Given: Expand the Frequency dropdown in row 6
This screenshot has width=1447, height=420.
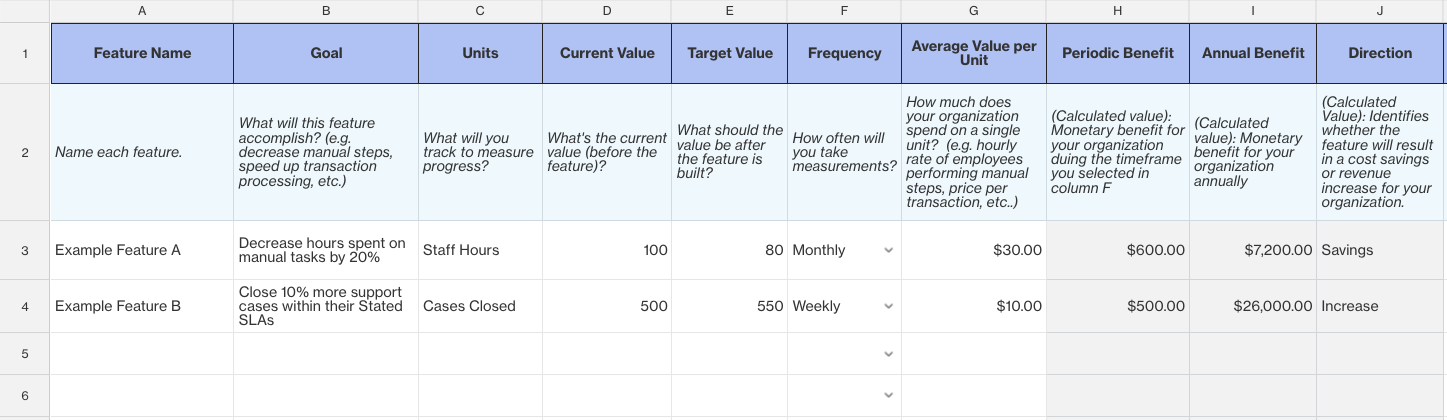Looking at the screenshot, I should click(888, 396).
